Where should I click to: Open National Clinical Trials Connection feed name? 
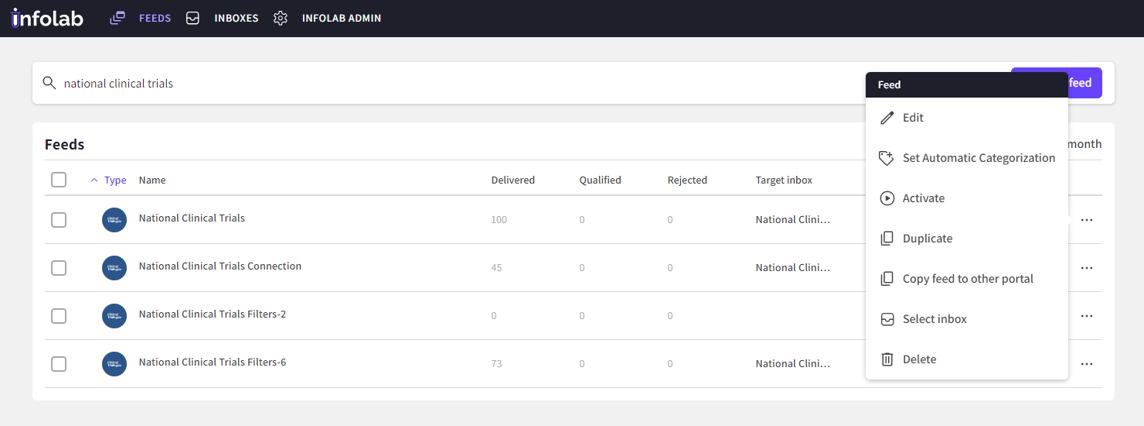220,266
